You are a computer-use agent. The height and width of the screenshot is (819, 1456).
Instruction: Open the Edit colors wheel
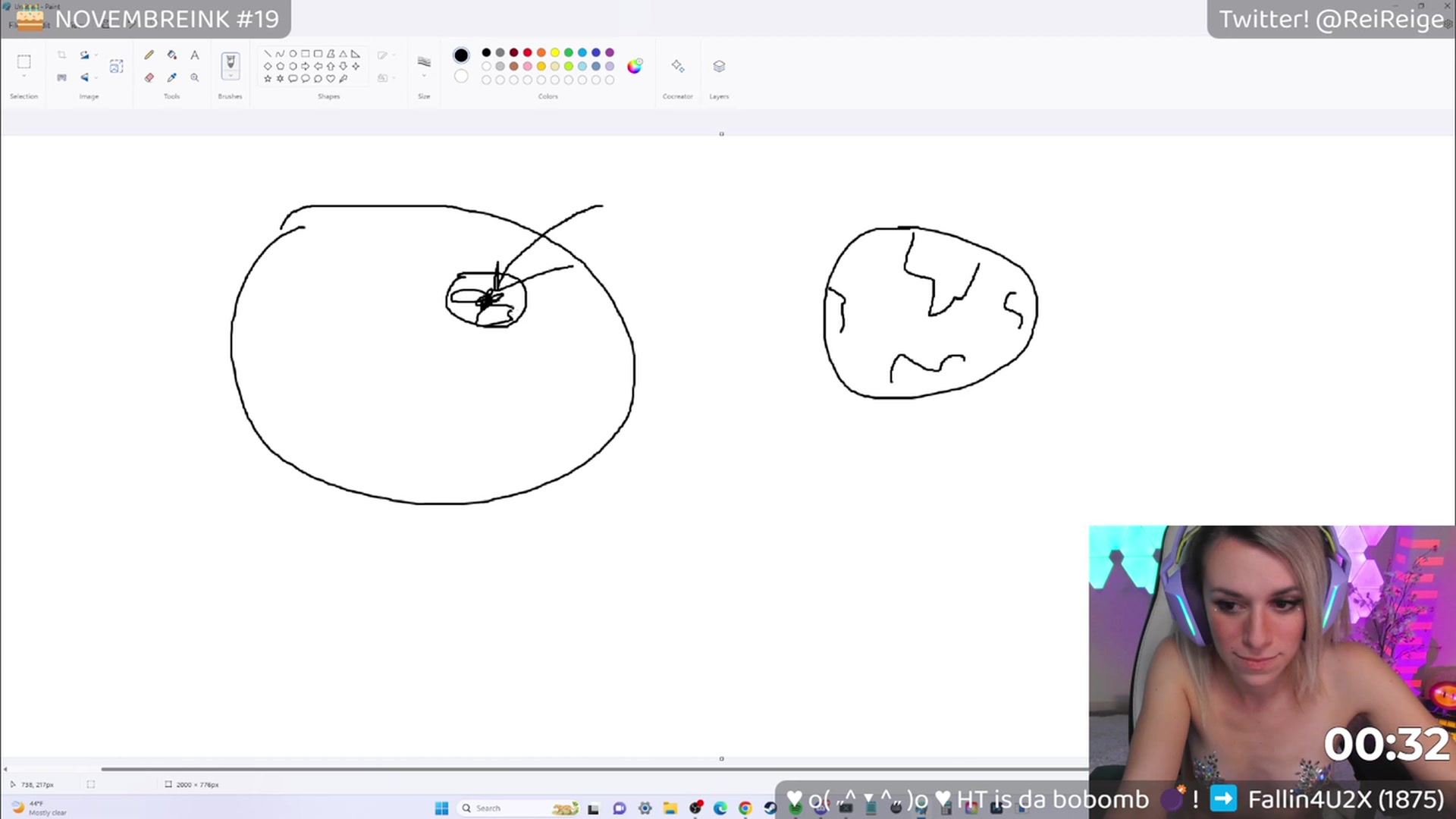635,66
